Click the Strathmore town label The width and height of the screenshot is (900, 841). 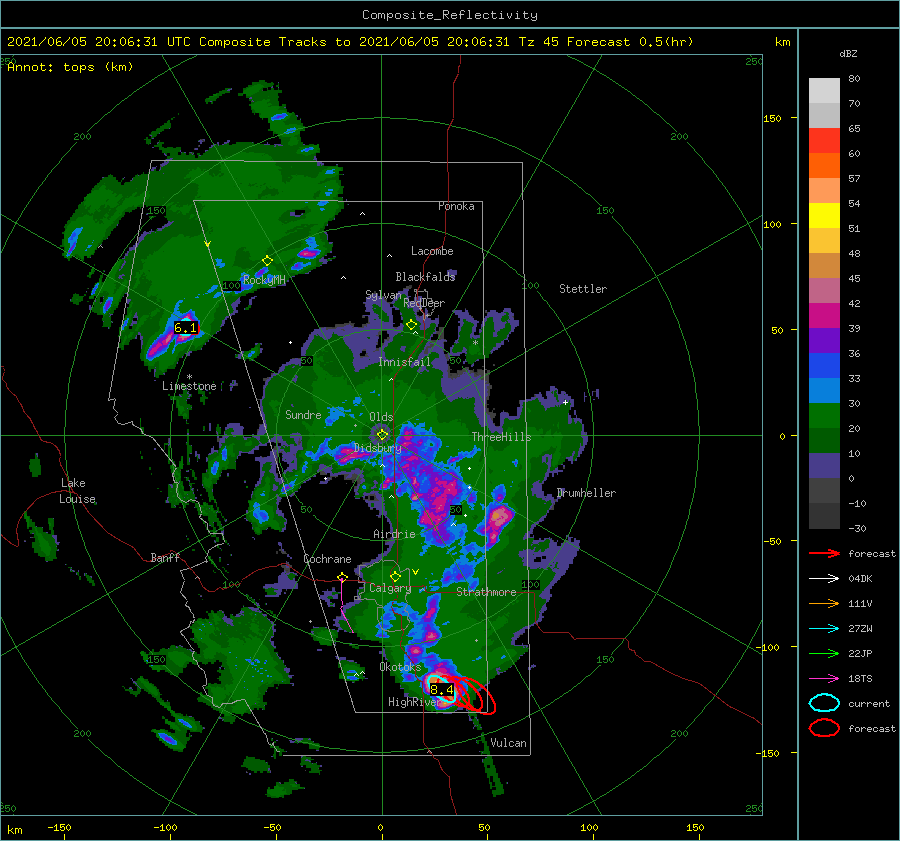pos(486,592)
